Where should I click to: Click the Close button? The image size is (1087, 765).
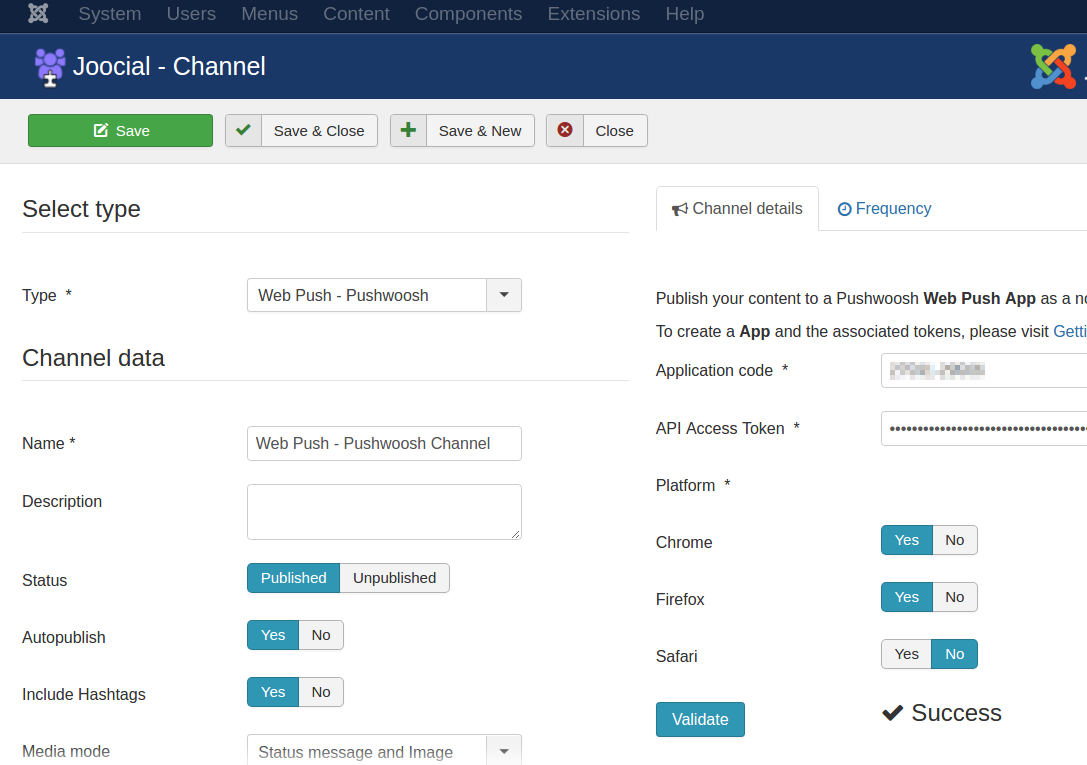(597, 130)
